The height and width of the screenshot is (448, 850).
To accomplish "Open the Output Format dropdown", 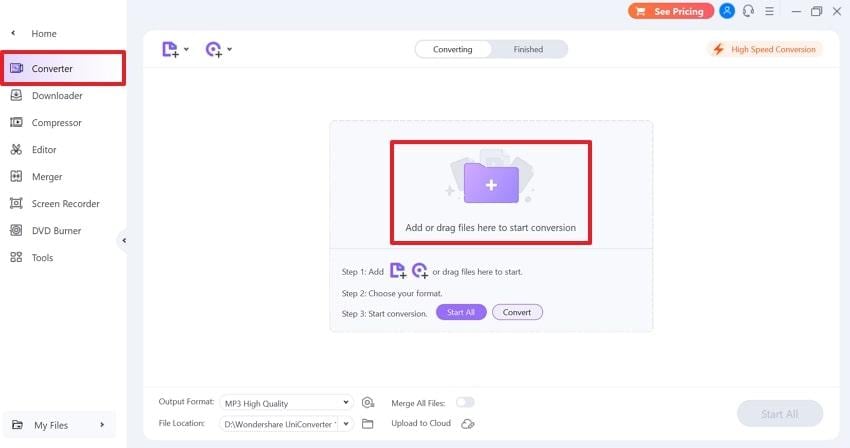I will [286, 403].
